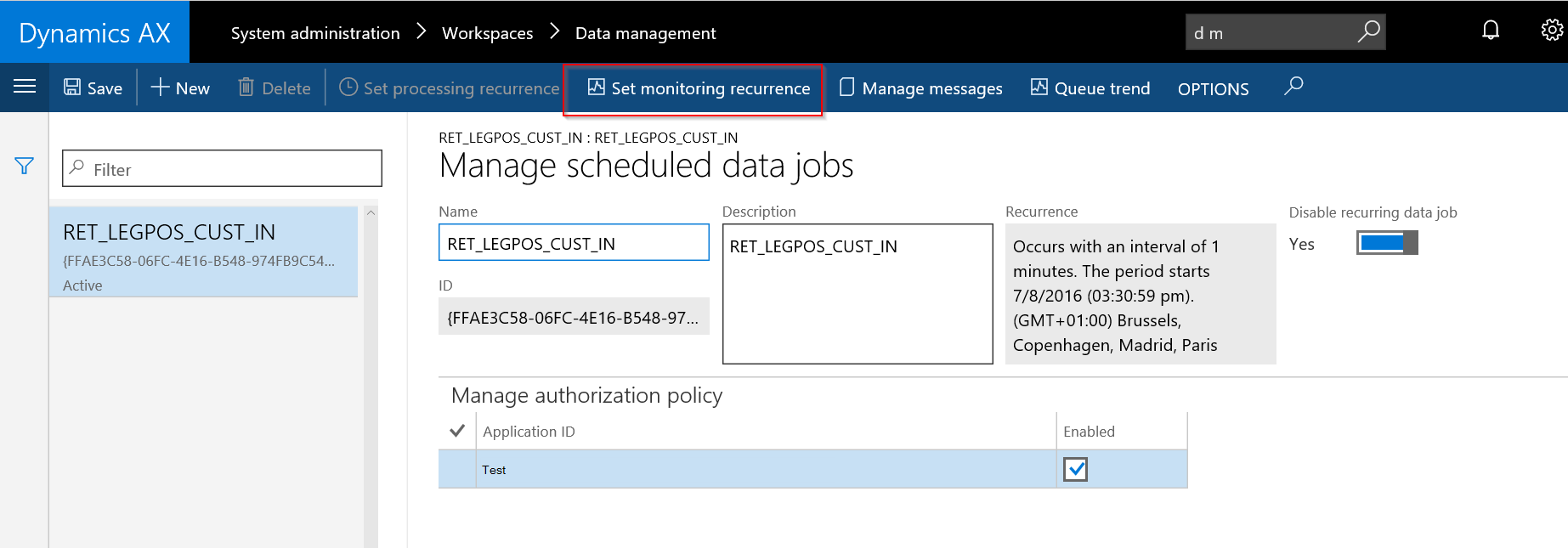Click the ID field
Screen dimensions: 1568x548
pyautogui.click(x=574, y=317)
